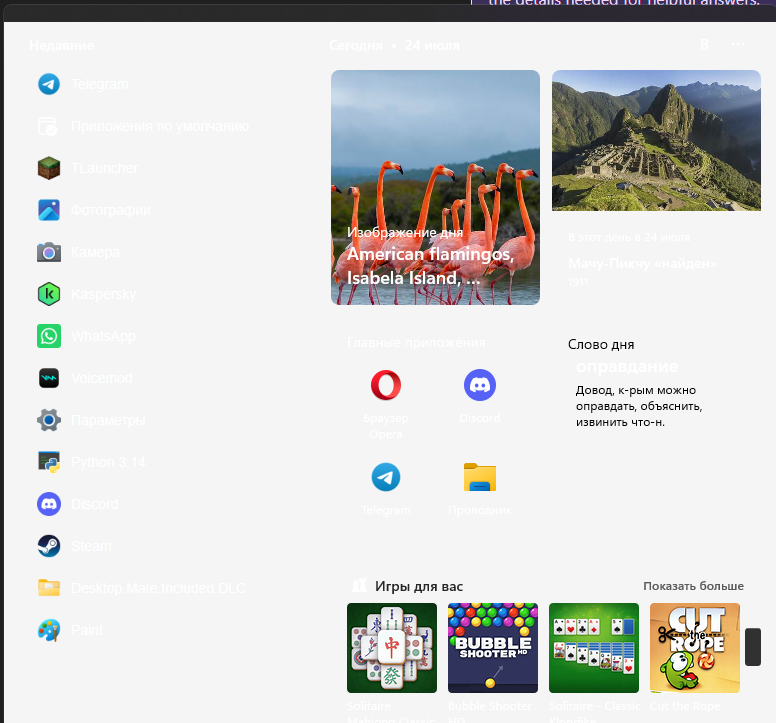Click the Bing B icon at top
The image size is (776, 723).
704,45
